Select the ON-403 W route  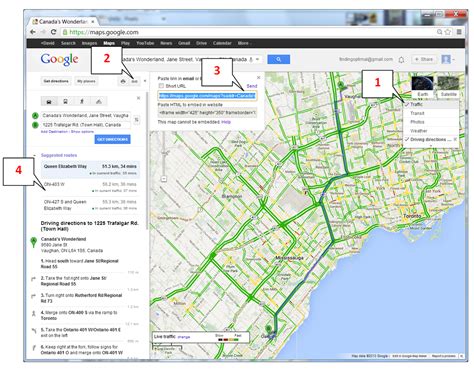[x=90, y=187]
